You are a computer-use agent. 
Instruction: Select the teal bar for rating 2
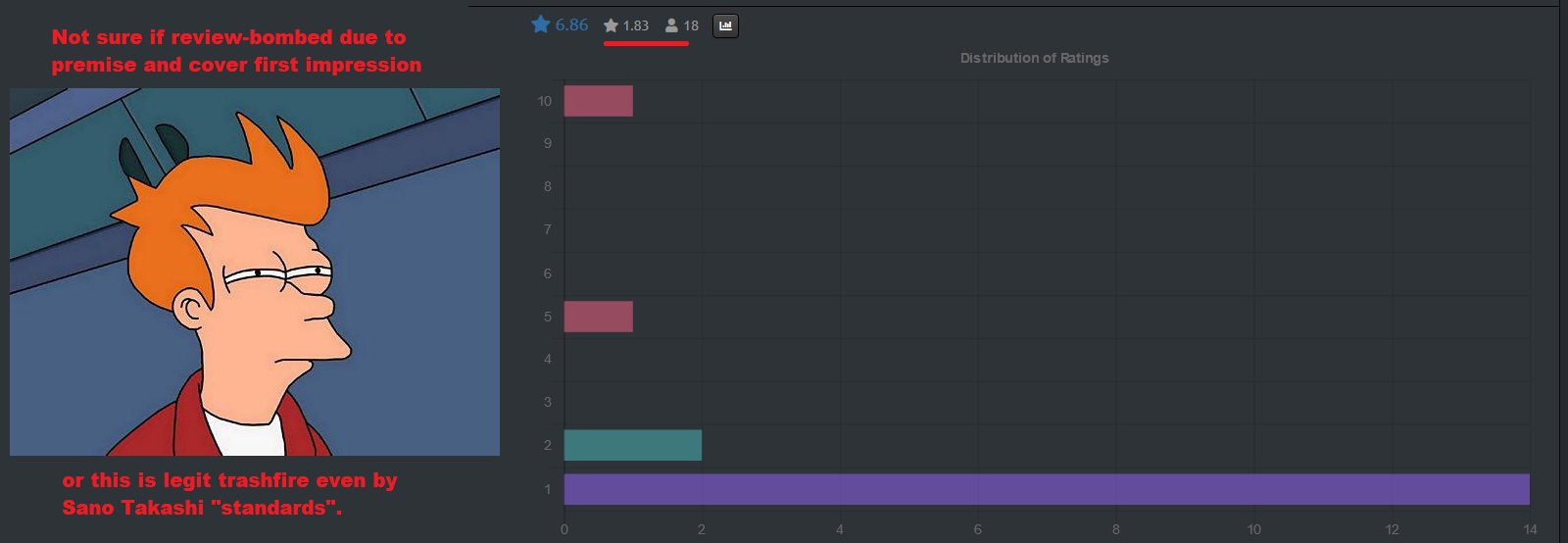click(632, 445)
